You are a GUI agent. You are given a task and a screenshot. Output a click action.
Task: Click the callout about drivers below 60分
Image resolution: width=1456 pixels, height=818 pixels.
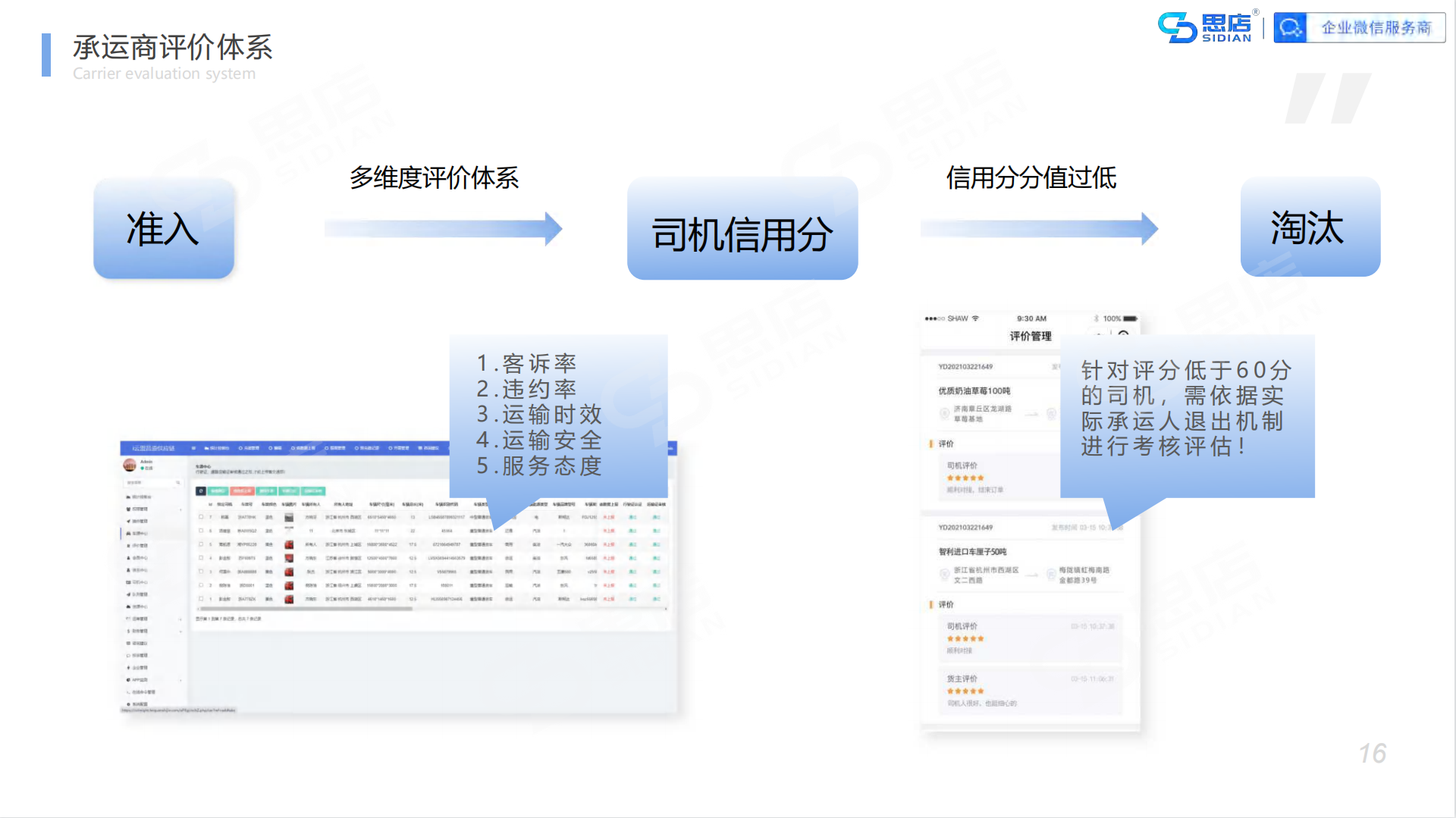click(1187, 415)
